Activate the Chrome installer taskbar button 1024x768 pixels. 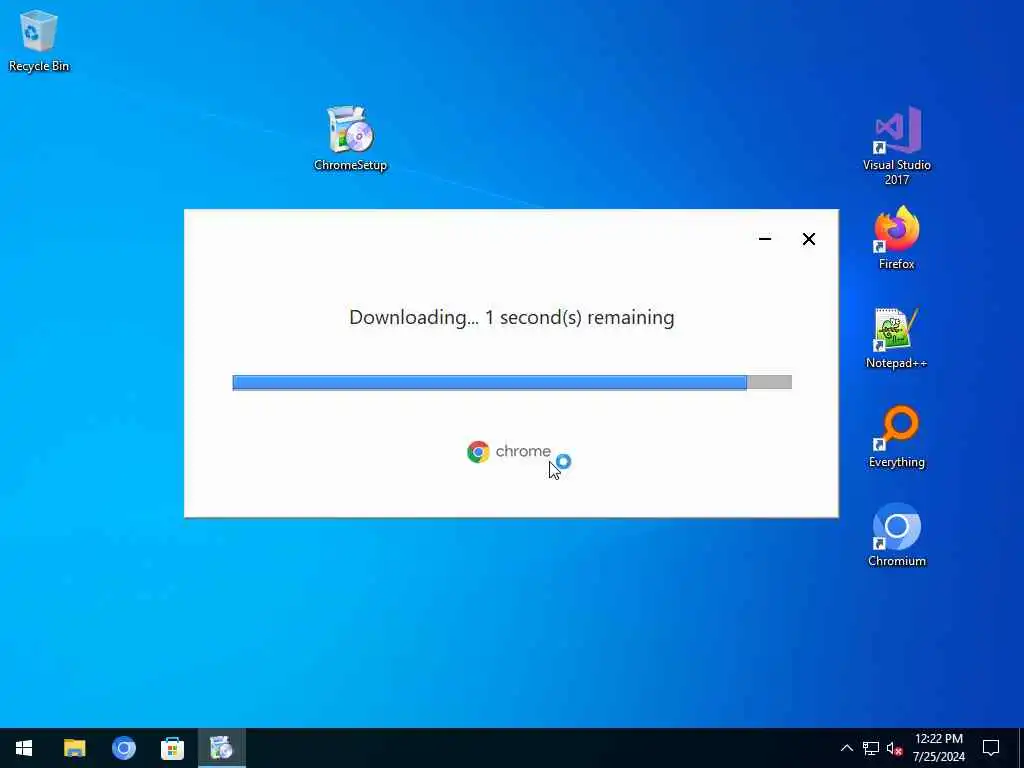click(221, 748)
